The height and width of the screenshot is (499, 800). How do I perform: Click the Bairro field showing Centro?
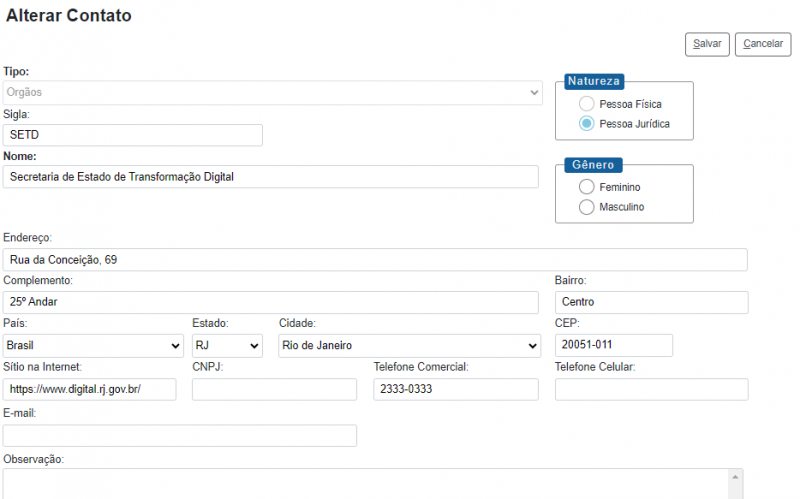[651, 303]
